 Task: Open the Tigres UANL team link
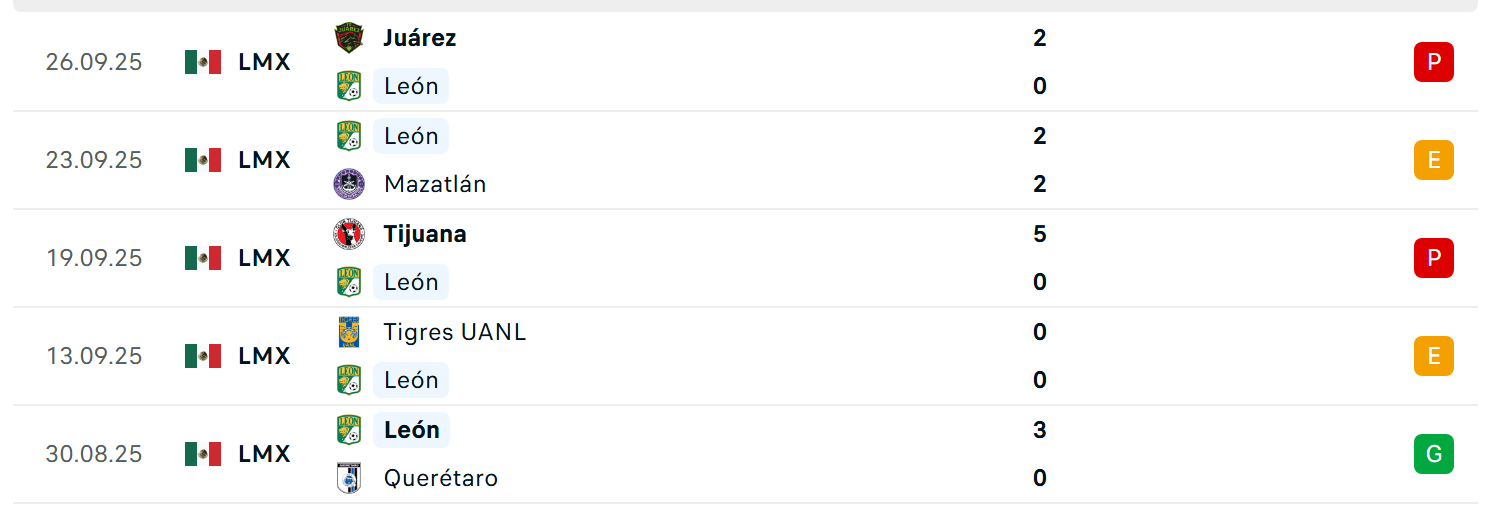point(455,332)
